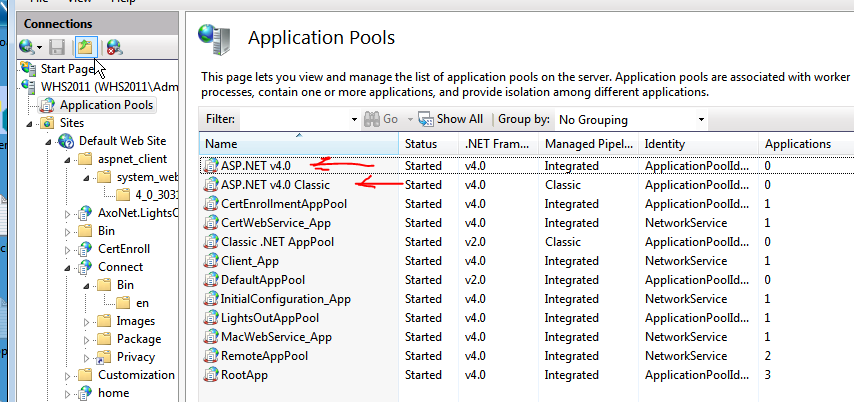Select the Start Page tree item

click(67, 69)
